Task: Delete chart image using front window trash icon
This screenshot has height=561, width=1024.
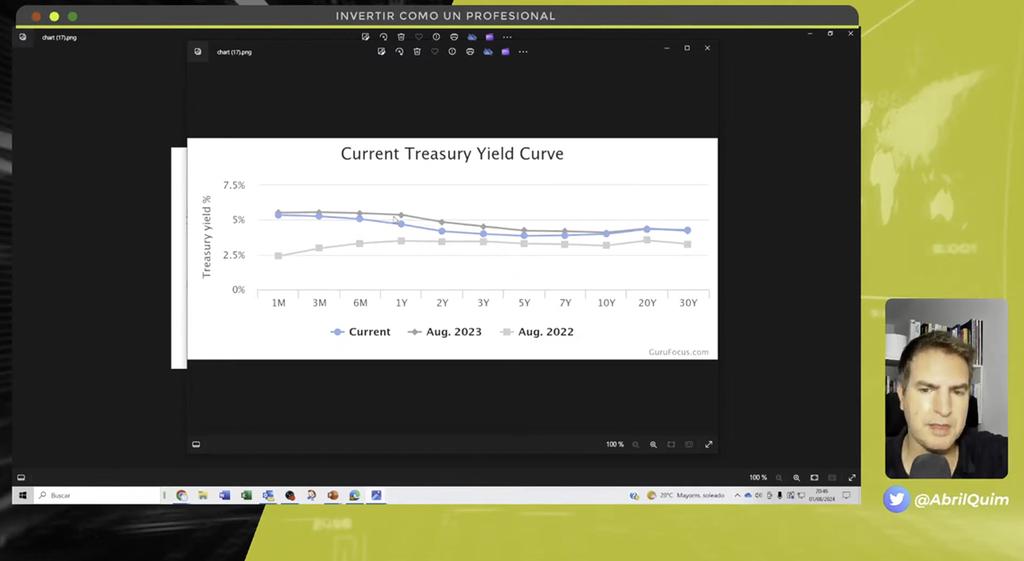Action: click(x=417, y=51)
